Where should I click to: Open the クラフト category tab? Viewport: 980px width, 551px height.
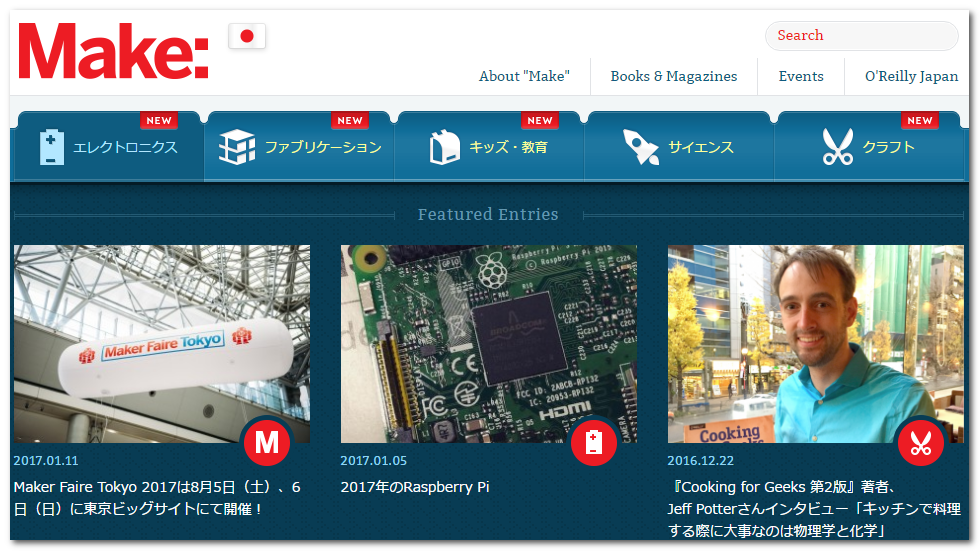coord(869,147)
